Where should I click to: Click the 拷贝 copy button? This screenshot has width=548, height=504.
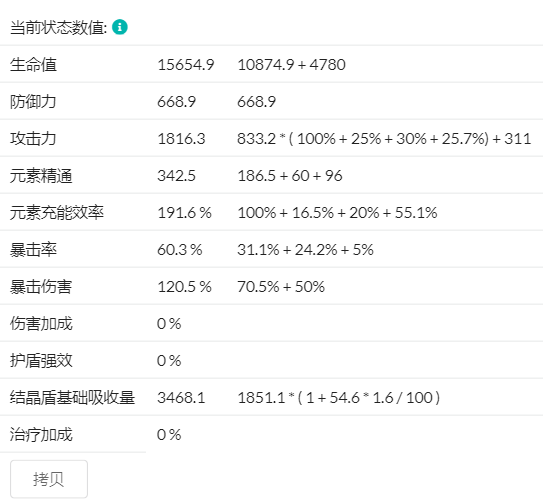49,479
